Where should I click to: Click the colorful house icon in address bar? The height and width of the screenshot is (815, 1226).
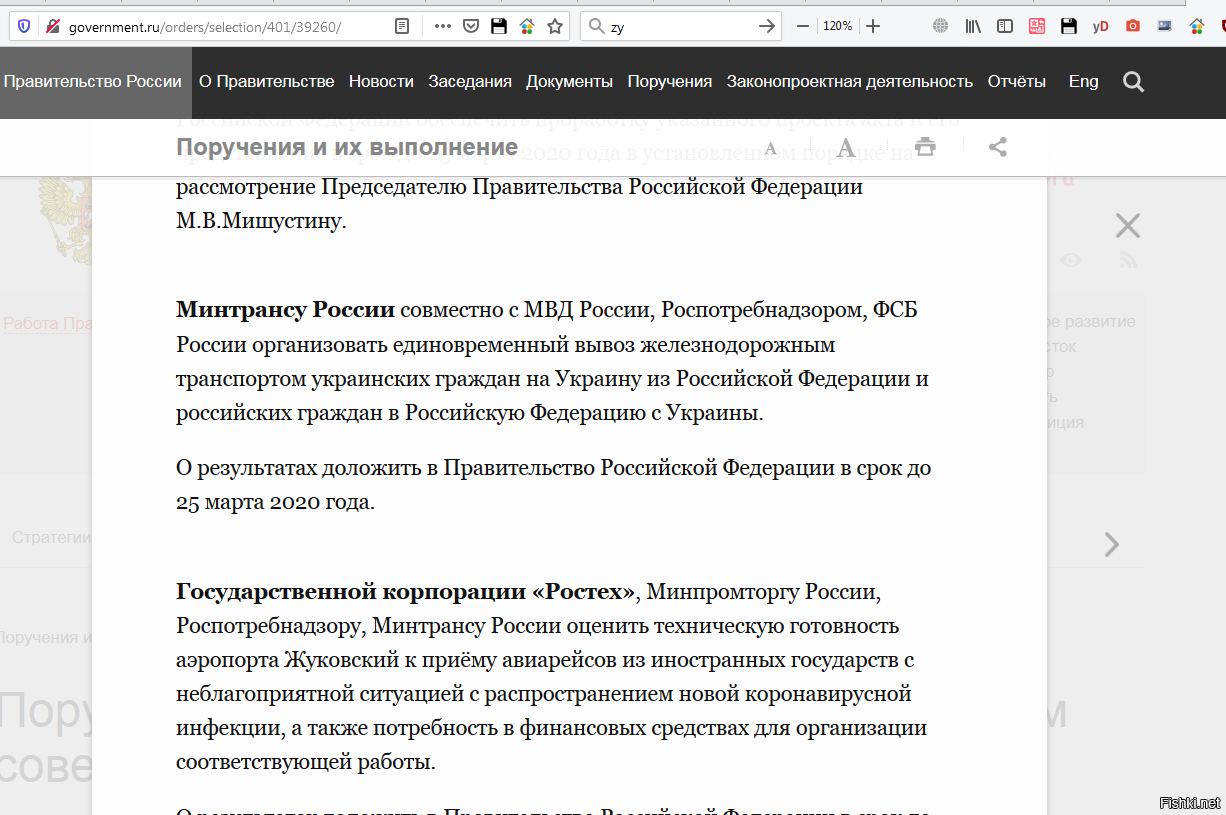(526, 26)
